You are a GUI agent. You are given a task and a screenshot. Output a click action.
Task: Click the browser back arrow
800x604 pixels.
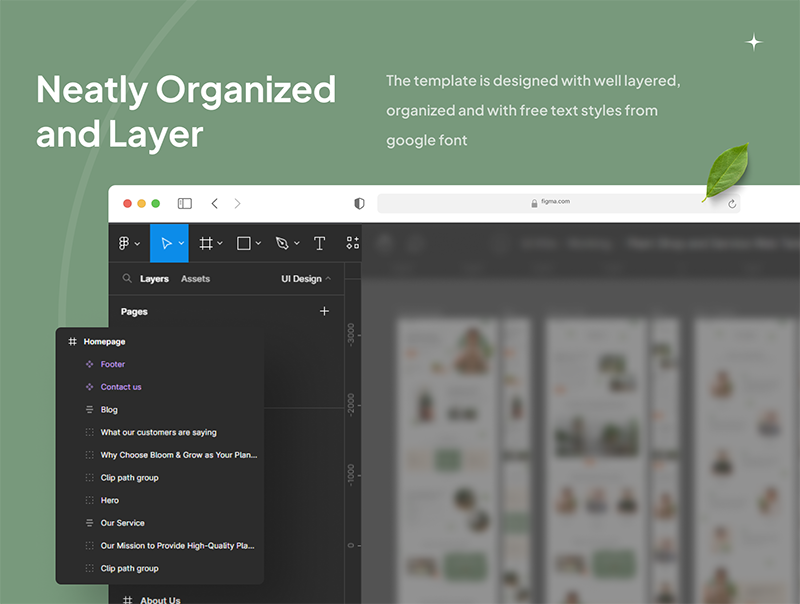coord(214,203)
